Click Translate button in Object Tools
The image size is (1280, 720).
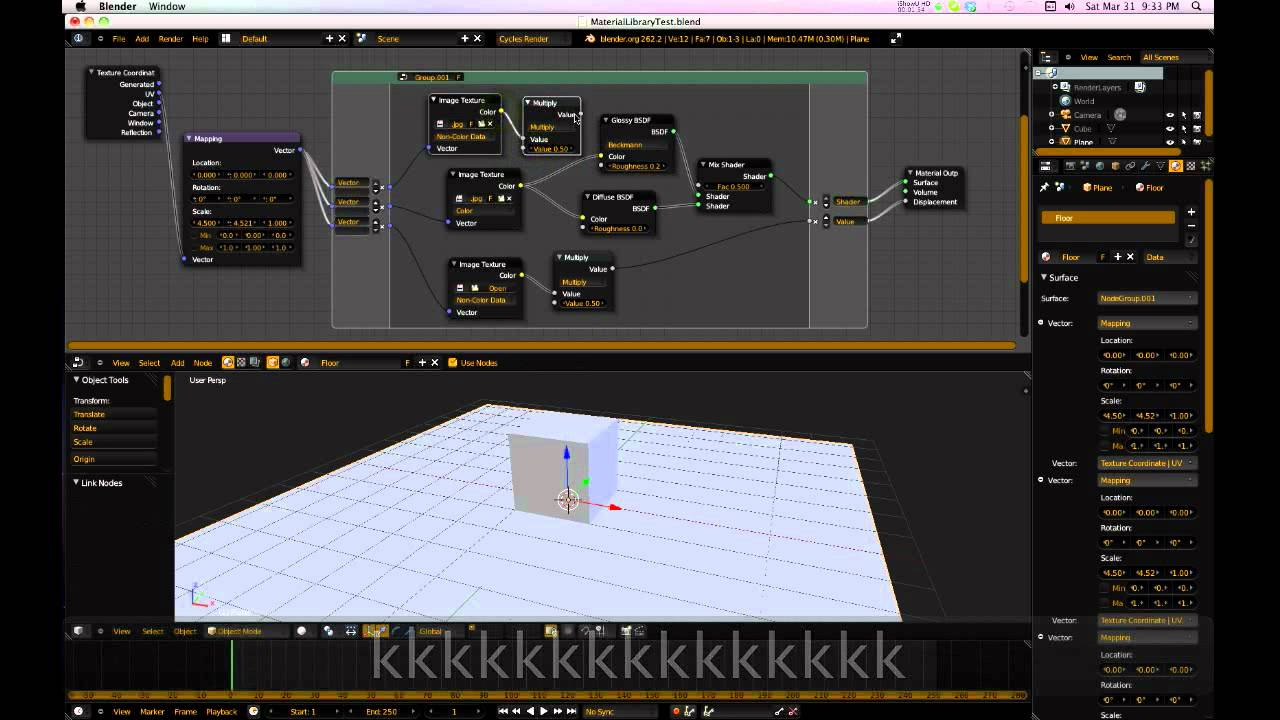tap(114, 414)
